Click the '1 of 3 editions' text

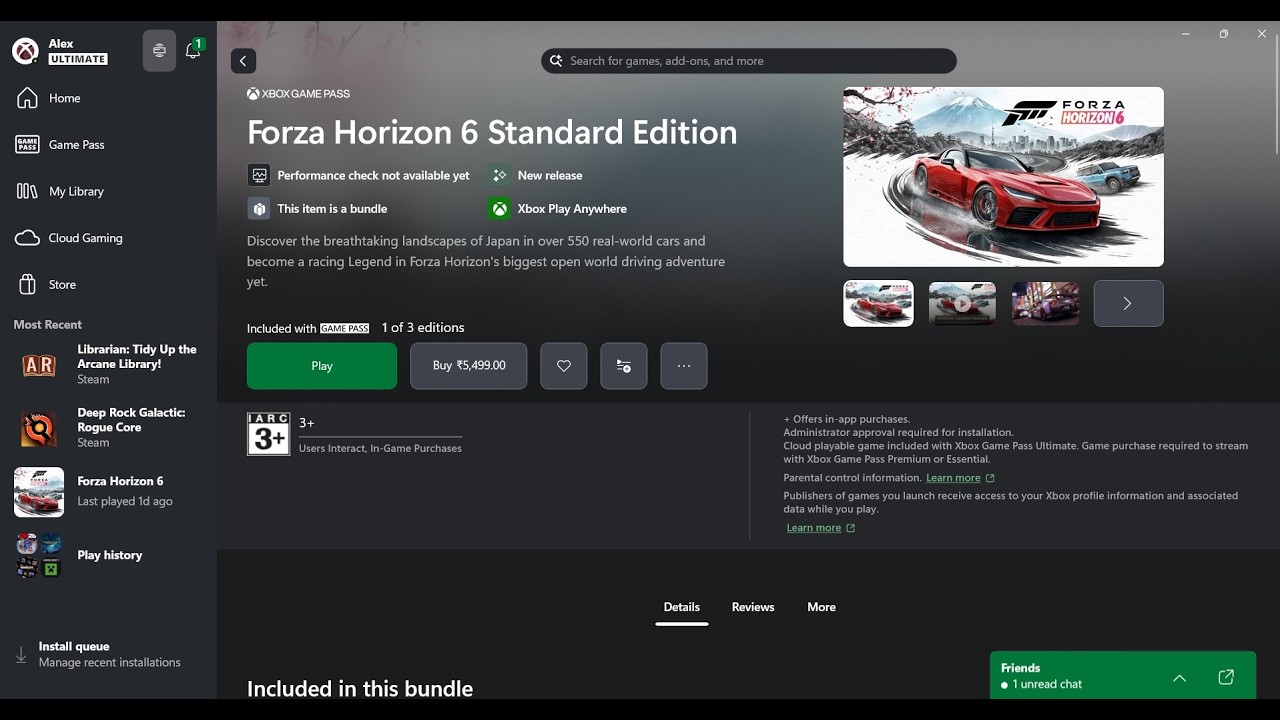[x=423, y=328]
